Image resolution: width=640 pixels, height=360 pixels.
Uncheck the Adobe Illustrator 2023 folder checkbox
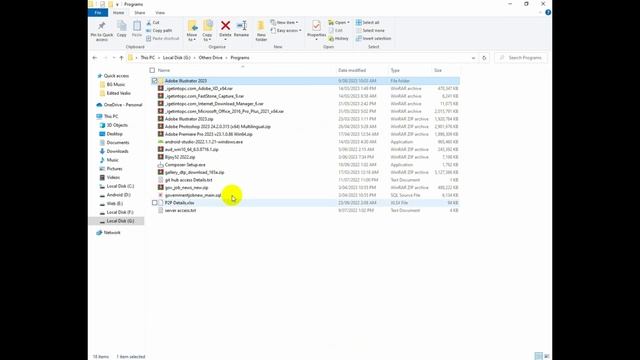(154, 81)
